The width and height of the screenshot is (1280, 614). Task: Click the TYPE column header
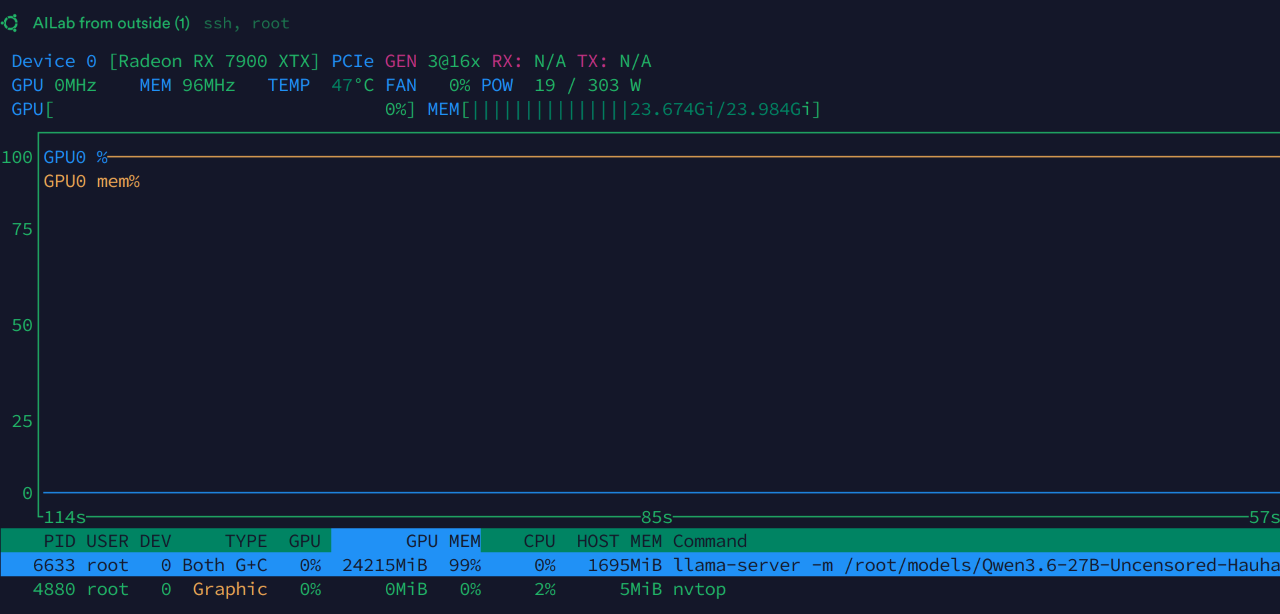[x=246, y=541]
